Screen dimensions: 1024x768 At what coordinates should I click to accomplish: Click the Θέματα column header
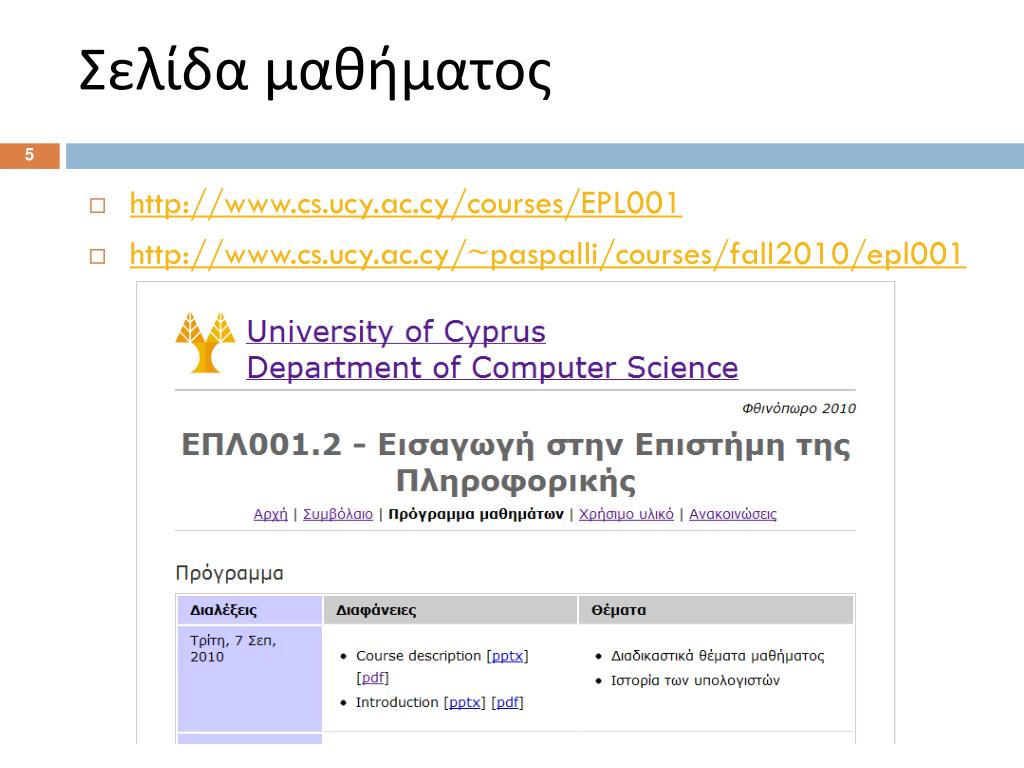[716, 610]
